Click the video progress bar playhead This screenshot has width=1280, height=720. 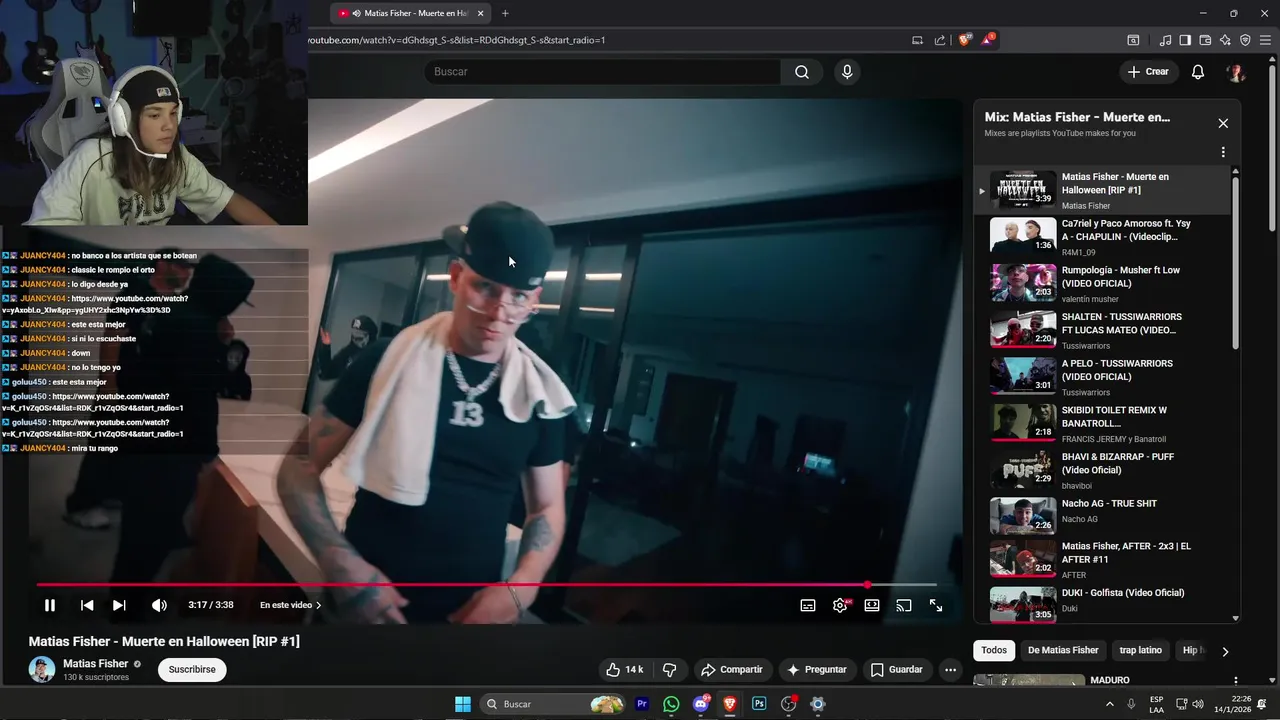click(867, 584)
